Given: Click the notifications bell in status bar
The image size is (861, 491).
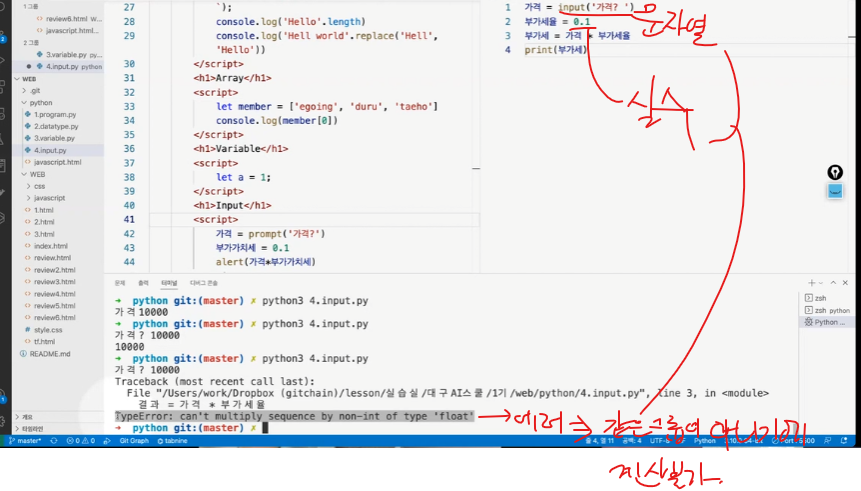Looking at the screenshot, I should (x=844, y=440).
